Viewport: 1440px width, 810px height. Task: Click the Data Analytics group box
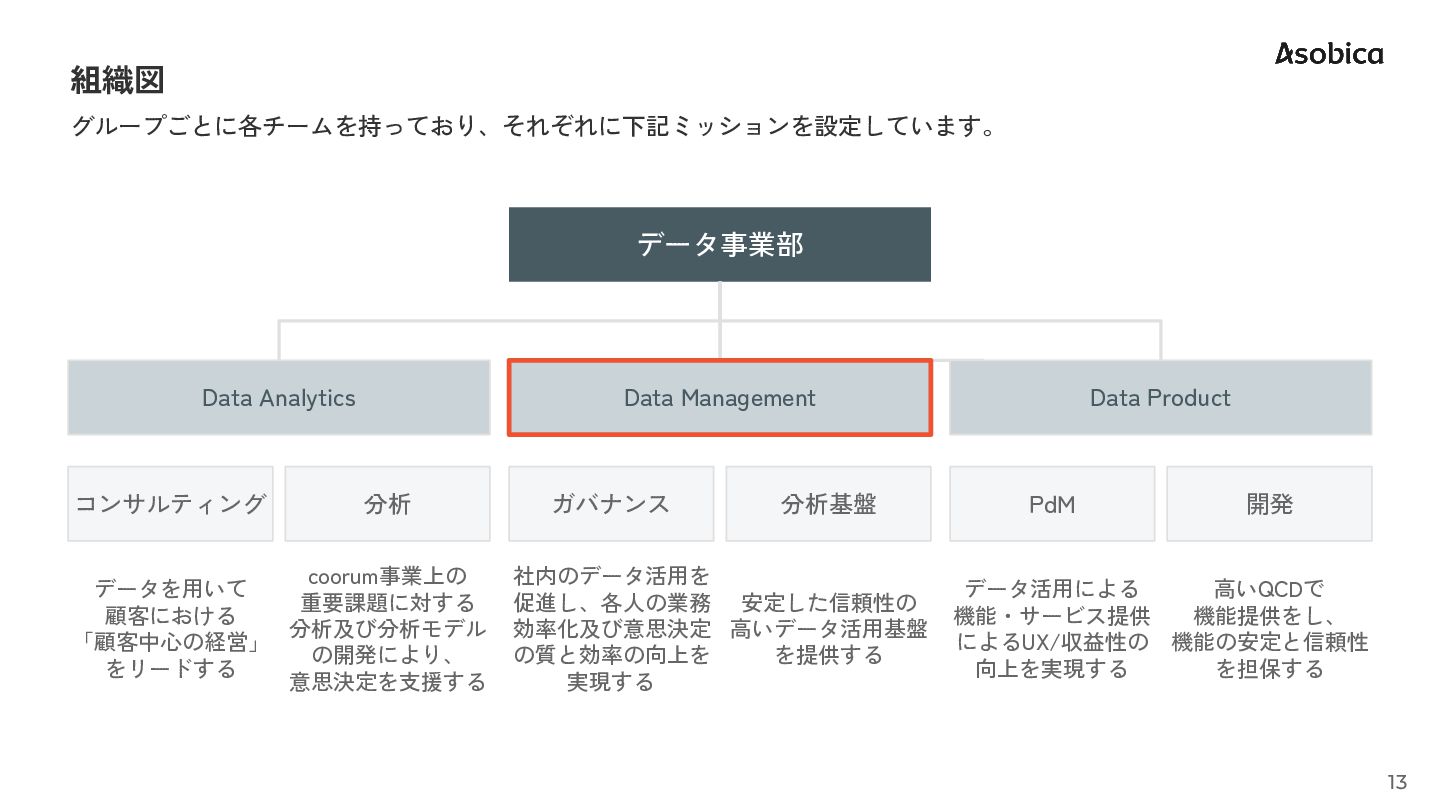tap(278, 398)
